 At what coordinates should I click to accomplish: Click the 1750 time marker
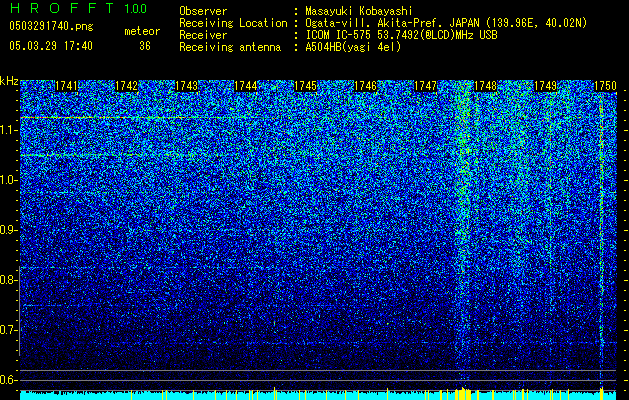(x=605, y=86)
